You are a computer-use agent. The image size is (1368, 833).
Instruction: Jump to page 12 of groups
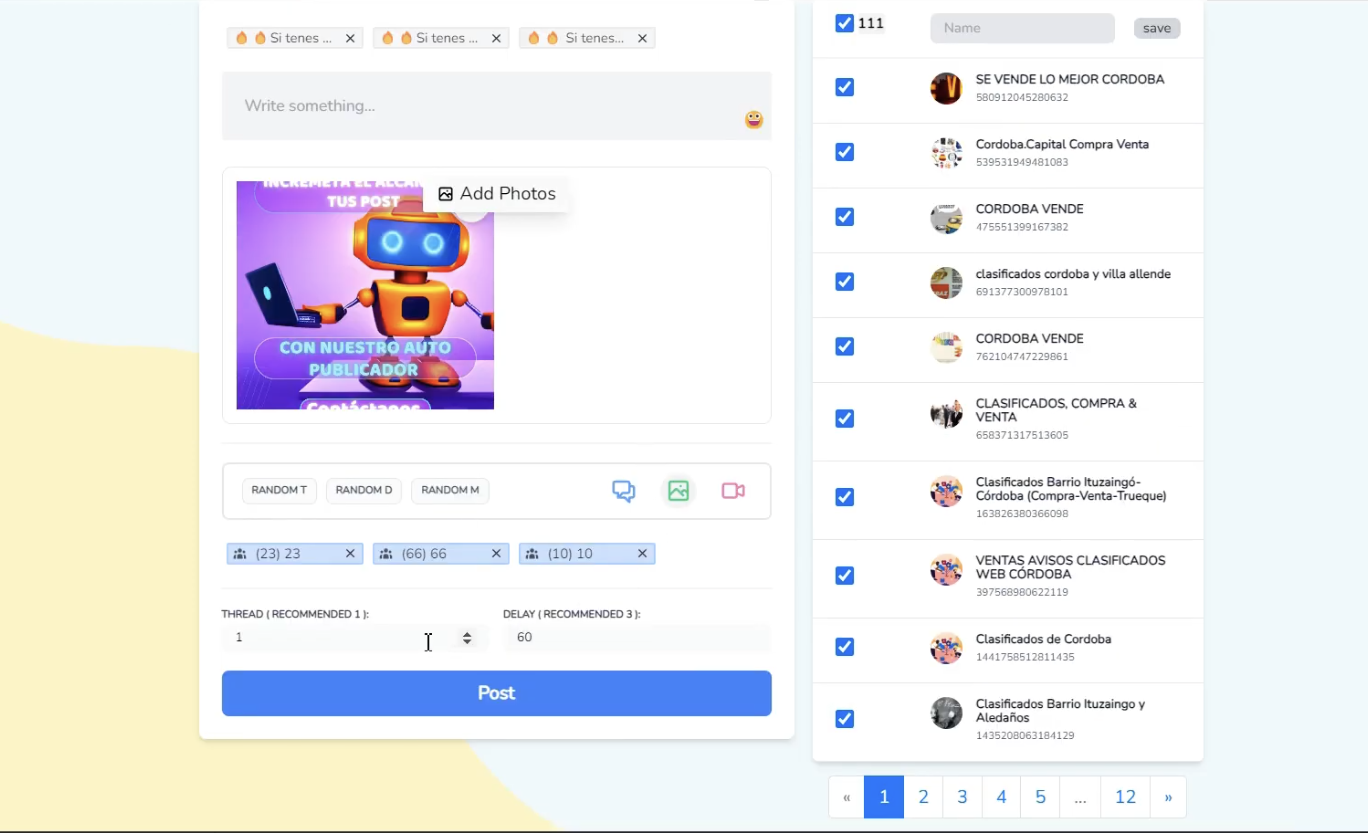(x=1125, y=797)
